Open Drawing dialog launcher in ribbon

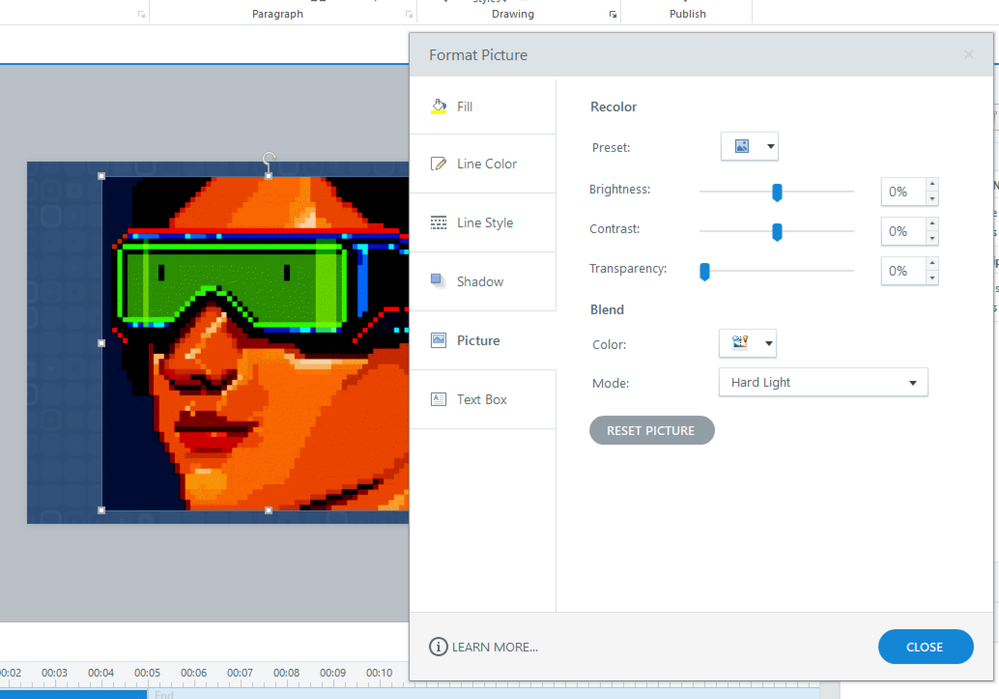pos(613,15)
